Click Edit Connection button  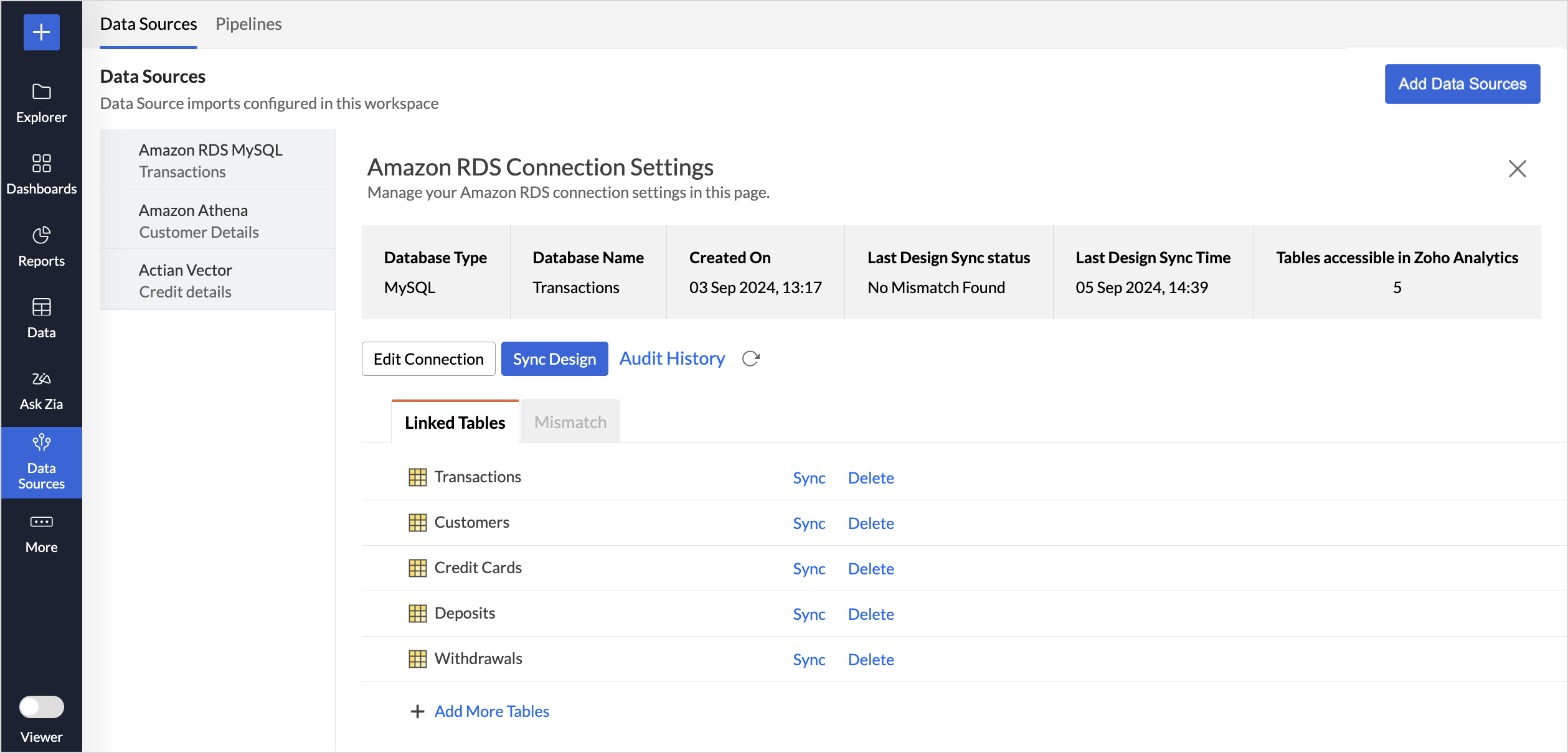428,358
